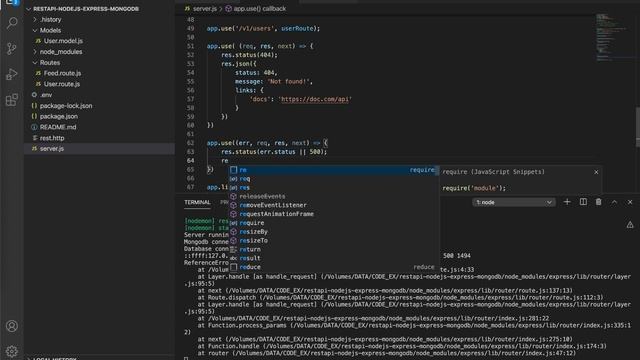Screen dimensions: 640x360
Task: Switch to the TERMINAL tab
Action: (197, 202)
